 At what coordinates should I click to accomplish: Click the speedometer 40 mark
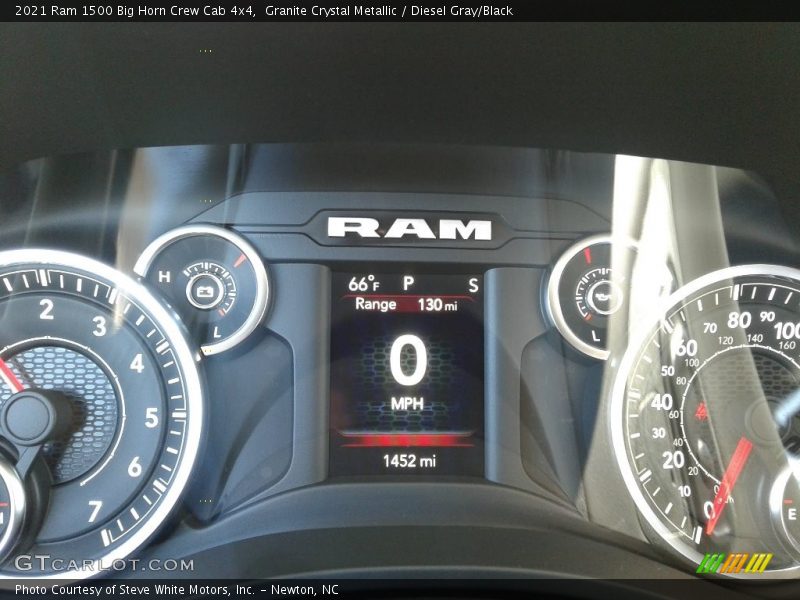pyautogui.click(x=662, y=402)
